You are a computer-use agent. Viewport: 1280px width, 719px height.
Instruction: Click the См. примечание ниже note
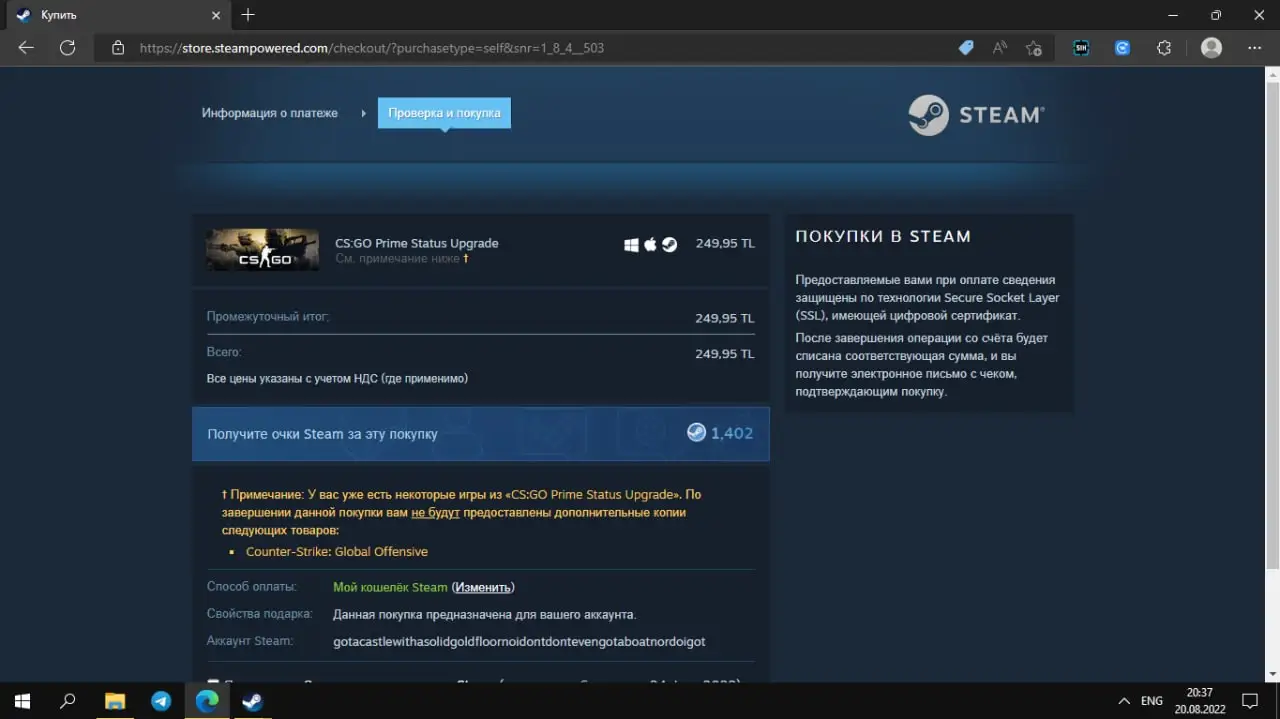[401, 258]
